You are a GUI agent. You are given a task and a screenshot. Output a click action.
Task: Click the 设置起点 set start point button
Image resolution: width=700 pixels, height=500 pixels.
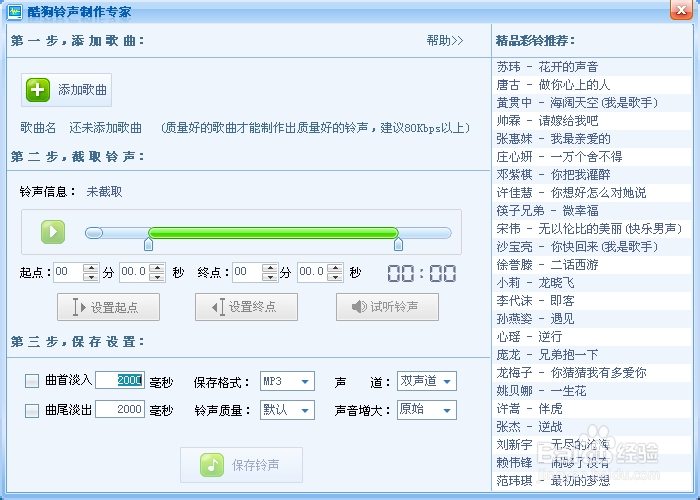[x=108, y=307]
